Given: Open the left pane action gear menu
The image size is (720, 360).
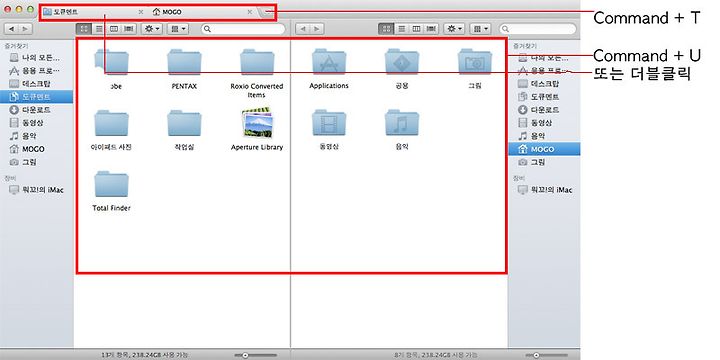Looking at the screenshot, I should coord(152,29).
